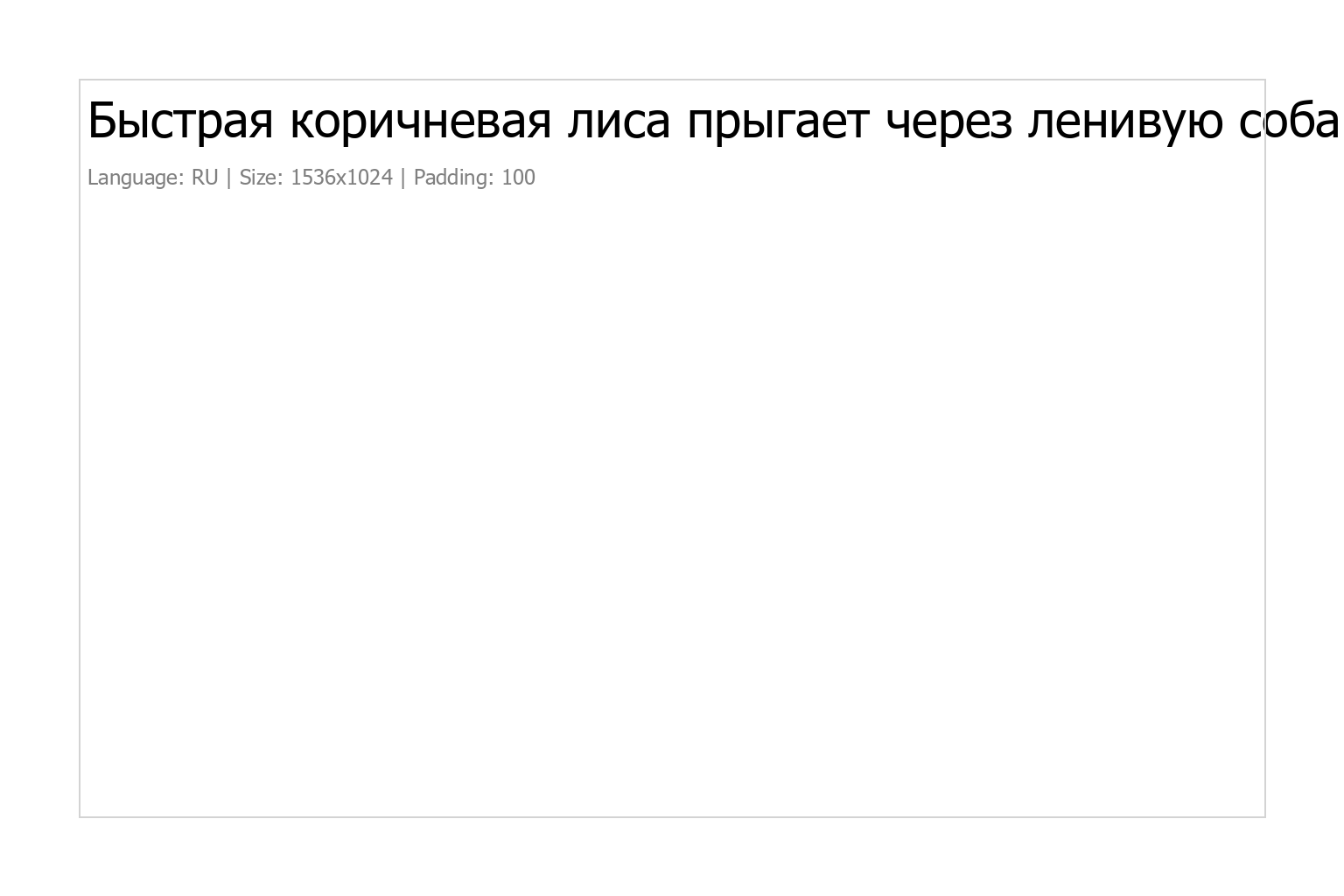Click the top-left corner of the gray frame
This screenshot has width=1344, height=896.
[x=80, y=80]
